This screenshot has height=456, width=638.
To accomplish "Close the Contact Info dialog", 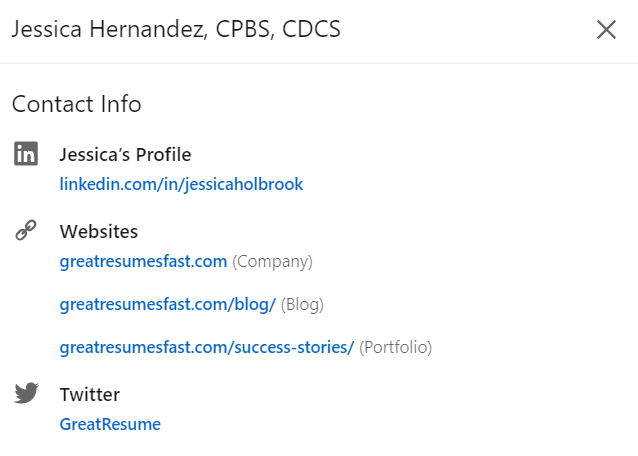I will pyautogui.click(x=606, y=30).
